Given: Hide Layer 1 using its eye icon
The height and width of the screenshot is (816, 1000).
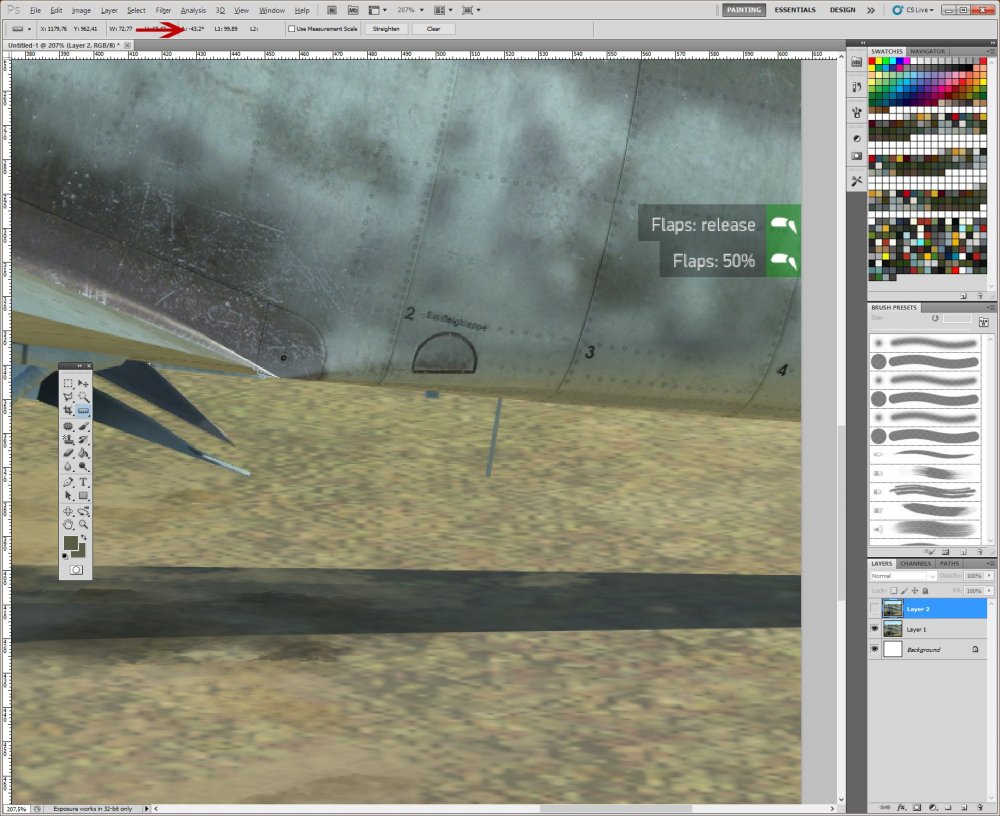Looking at the screenshot, I should (x=875, y=629).
